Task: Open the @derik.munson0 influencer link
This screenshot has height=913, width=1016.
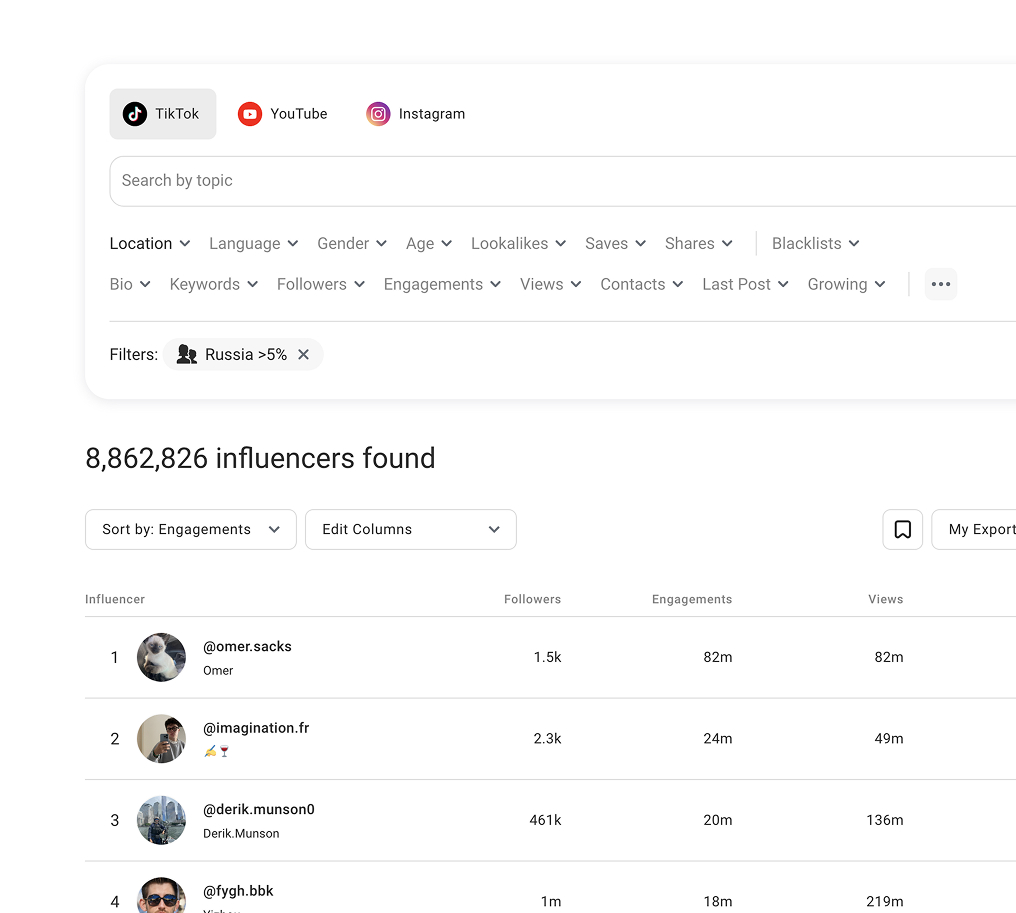Action: 258,809
